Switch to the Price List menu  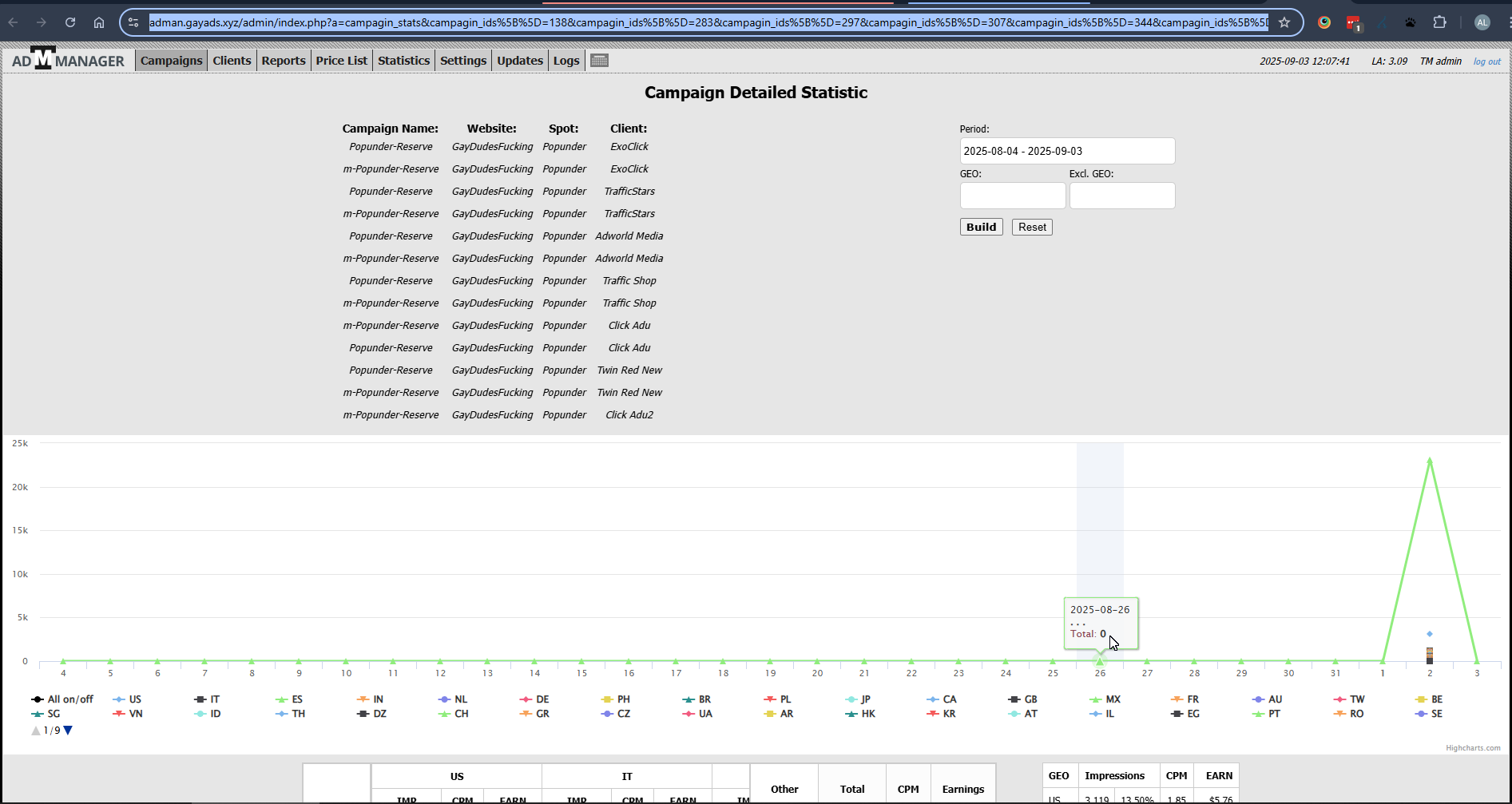[341, 61]
